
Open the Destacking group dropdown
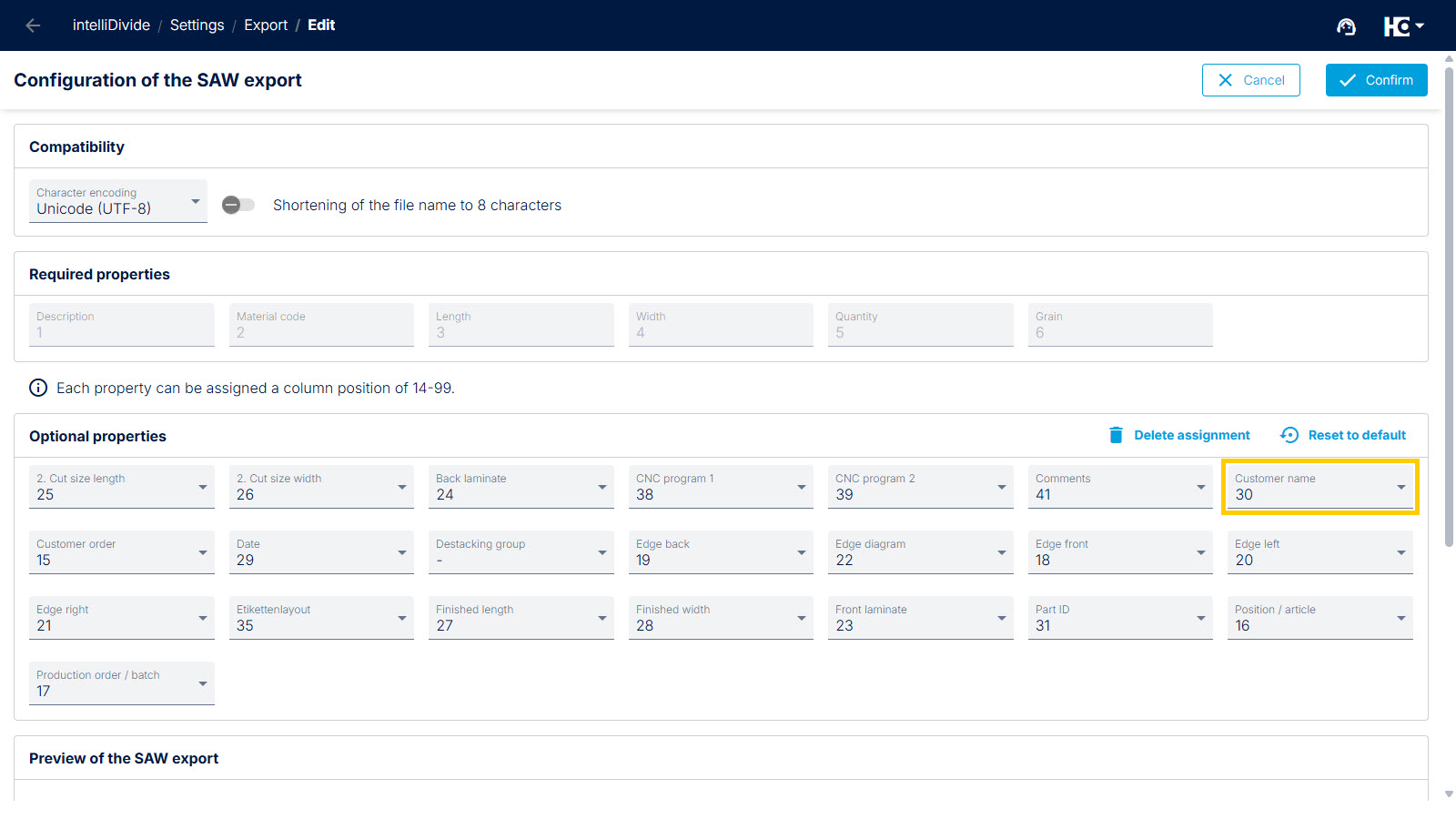tap(521, 552)
